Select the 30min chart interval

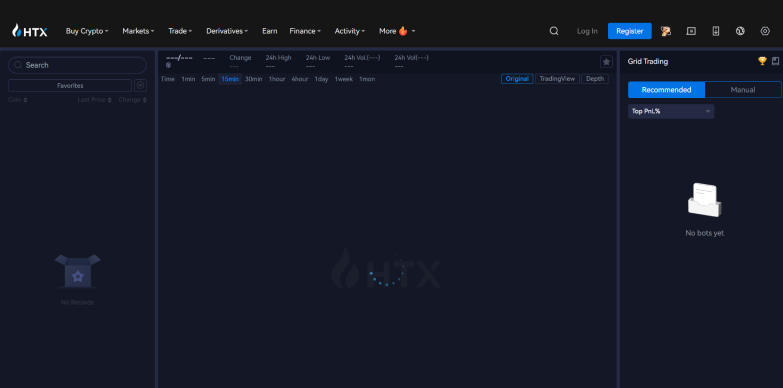[x=254, y=79]
